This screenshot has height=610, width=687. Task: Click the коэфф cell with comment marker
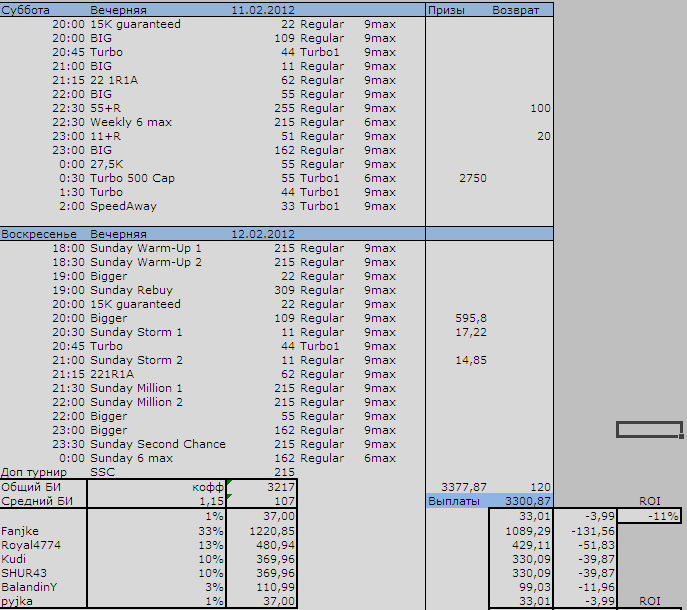pos(208,487)
